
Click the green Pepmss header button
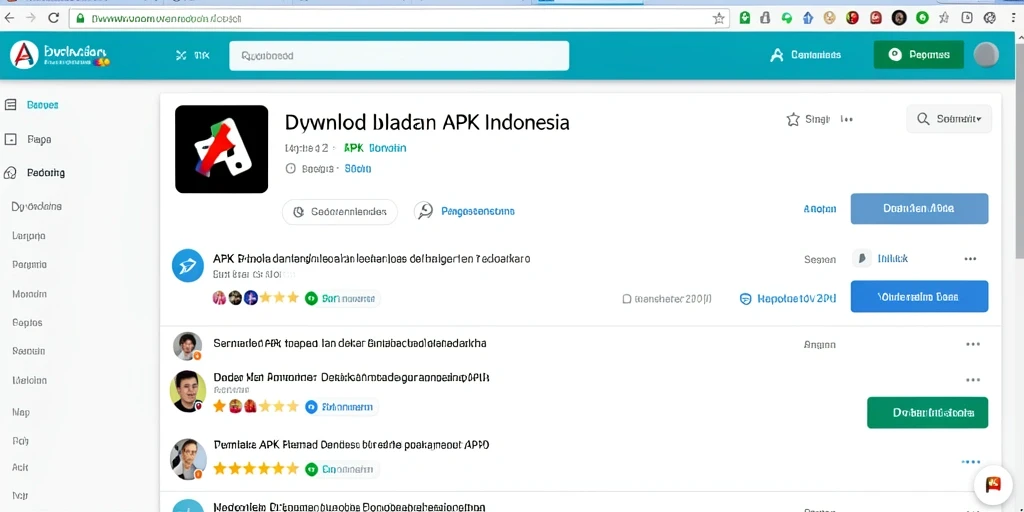(919, 55)
